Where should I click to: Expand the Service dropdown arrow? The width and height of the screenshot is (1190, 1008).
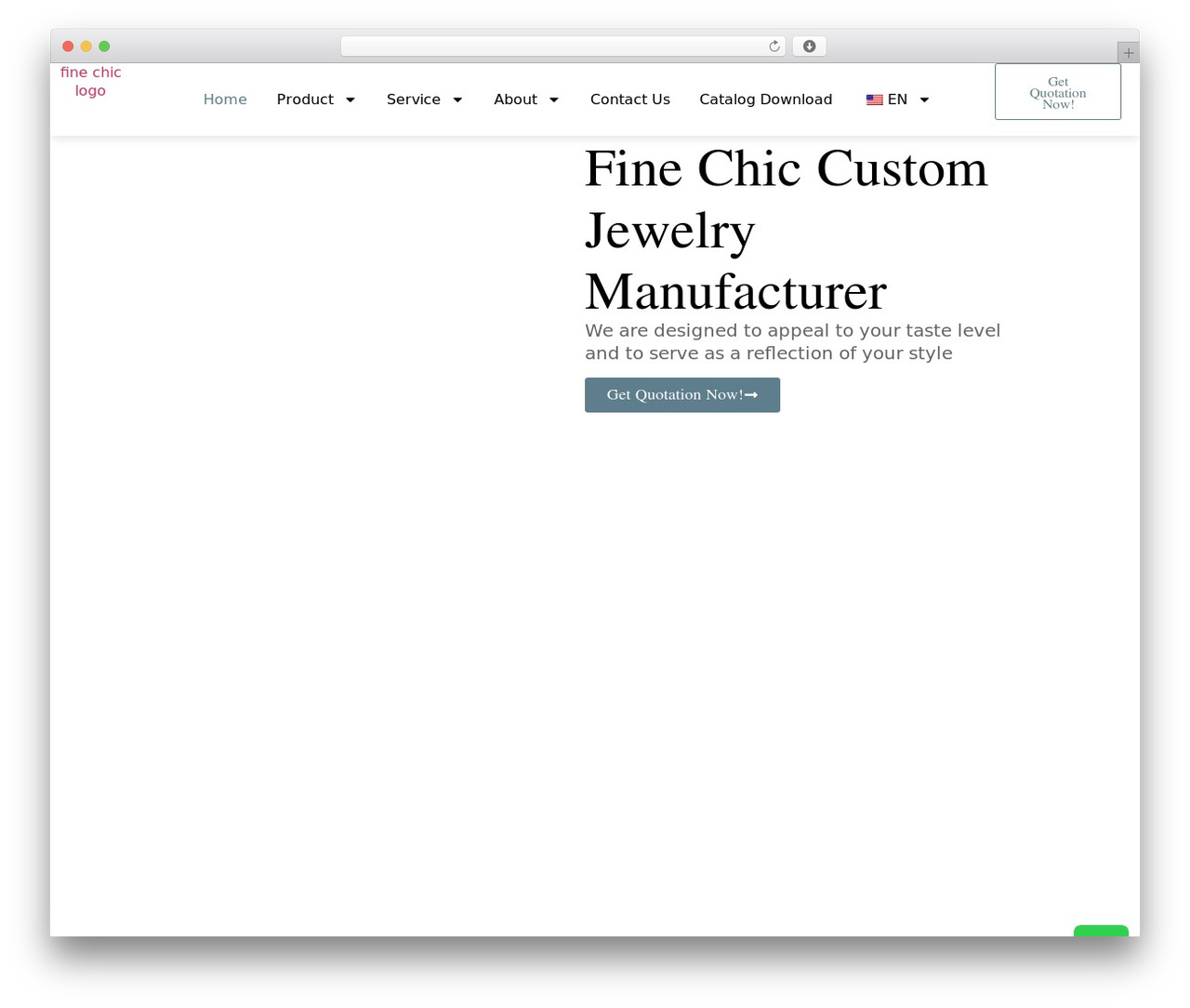click(457, 100)
